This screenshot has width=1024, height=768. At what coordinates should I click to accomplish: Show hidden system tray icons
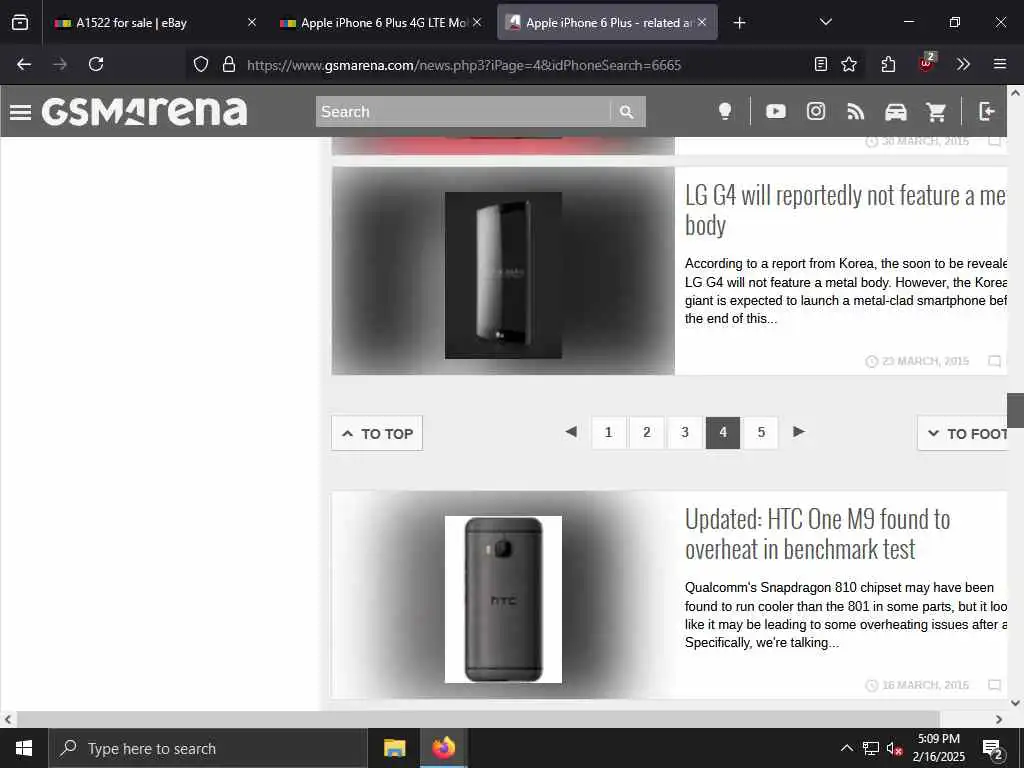tap(846, 748)
